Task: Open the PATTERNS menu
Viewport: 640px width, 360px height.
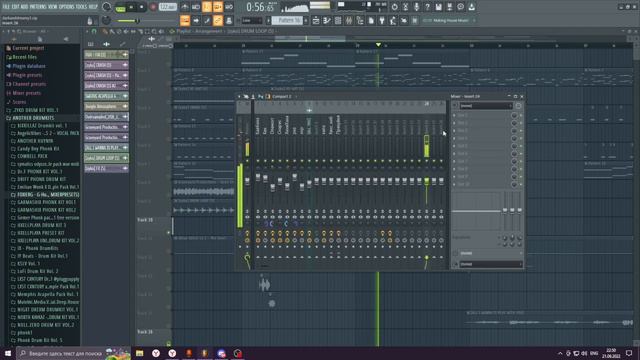Action: 38,7
